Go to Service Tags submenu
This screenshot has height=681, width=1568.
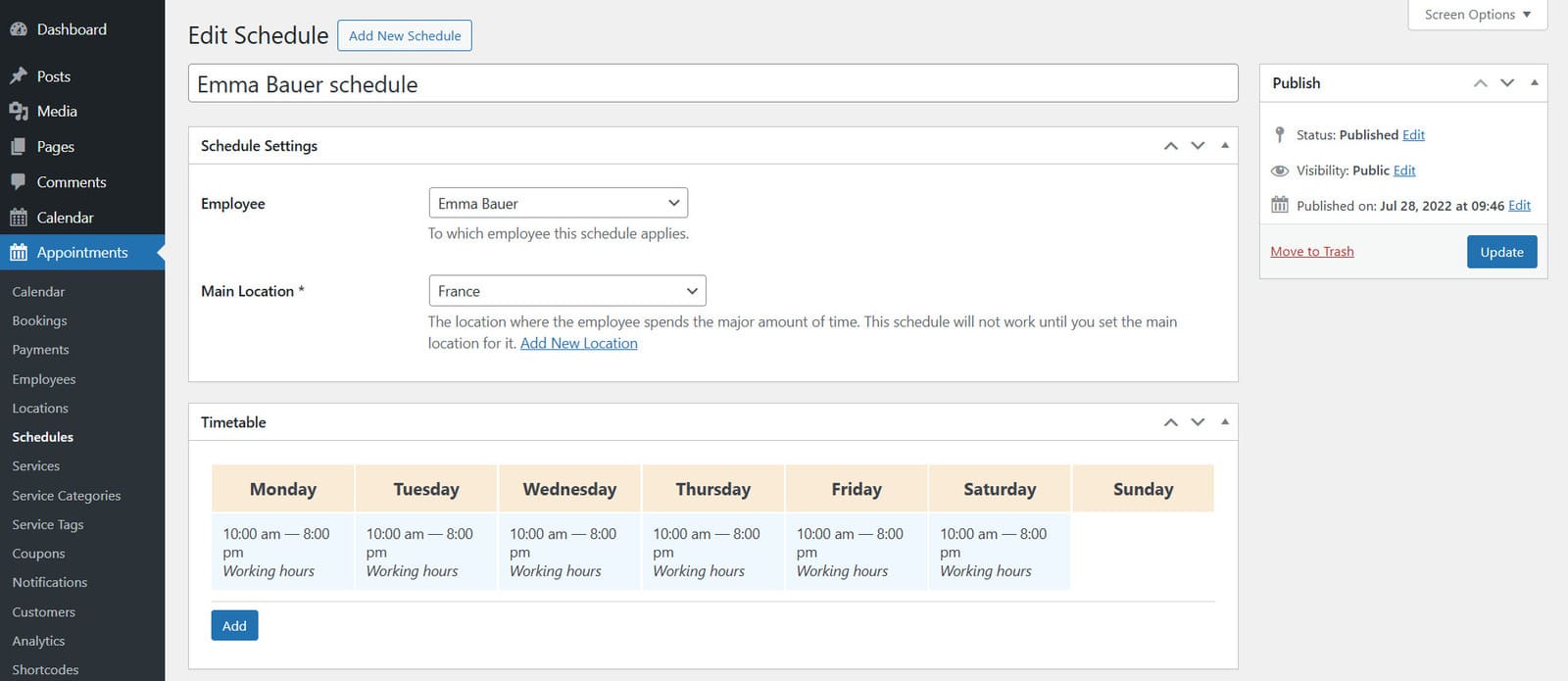[x=47, y=524]
